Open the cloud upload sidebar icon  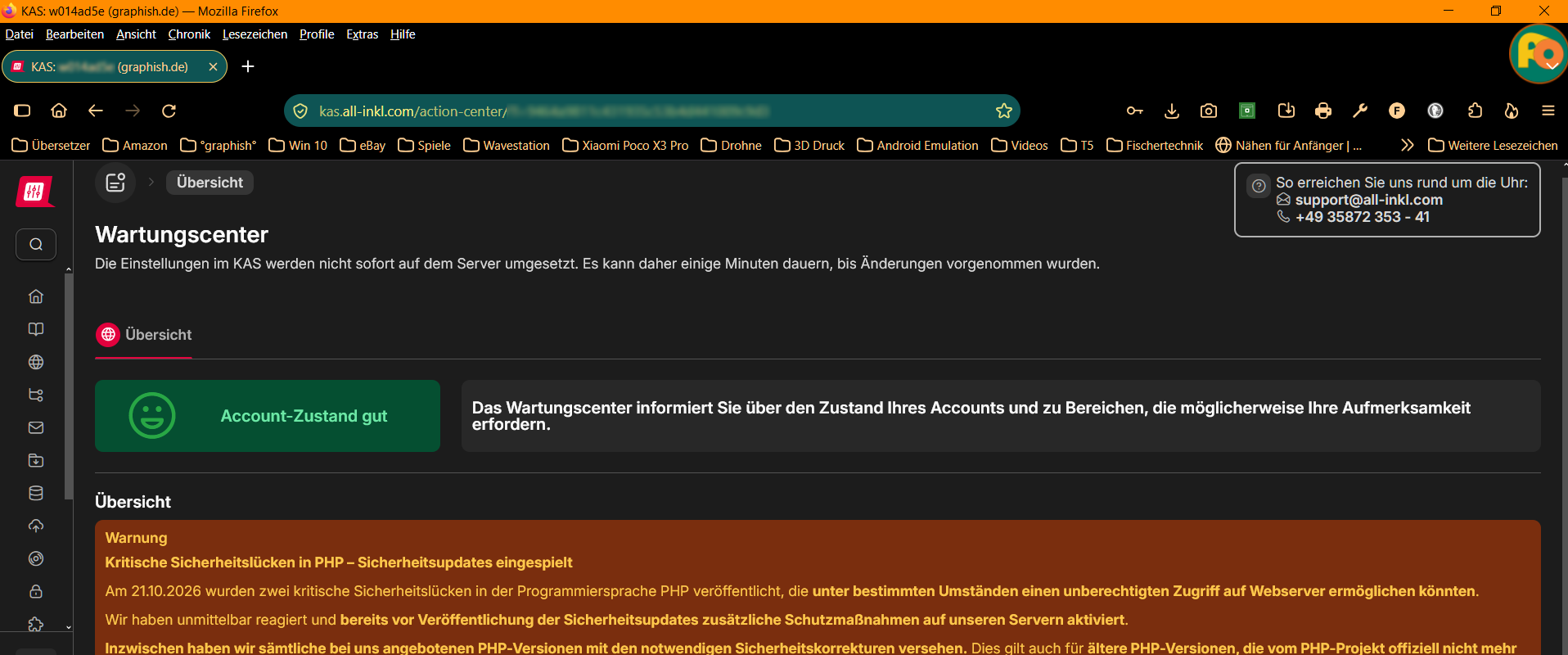click(x=36, y=526)
